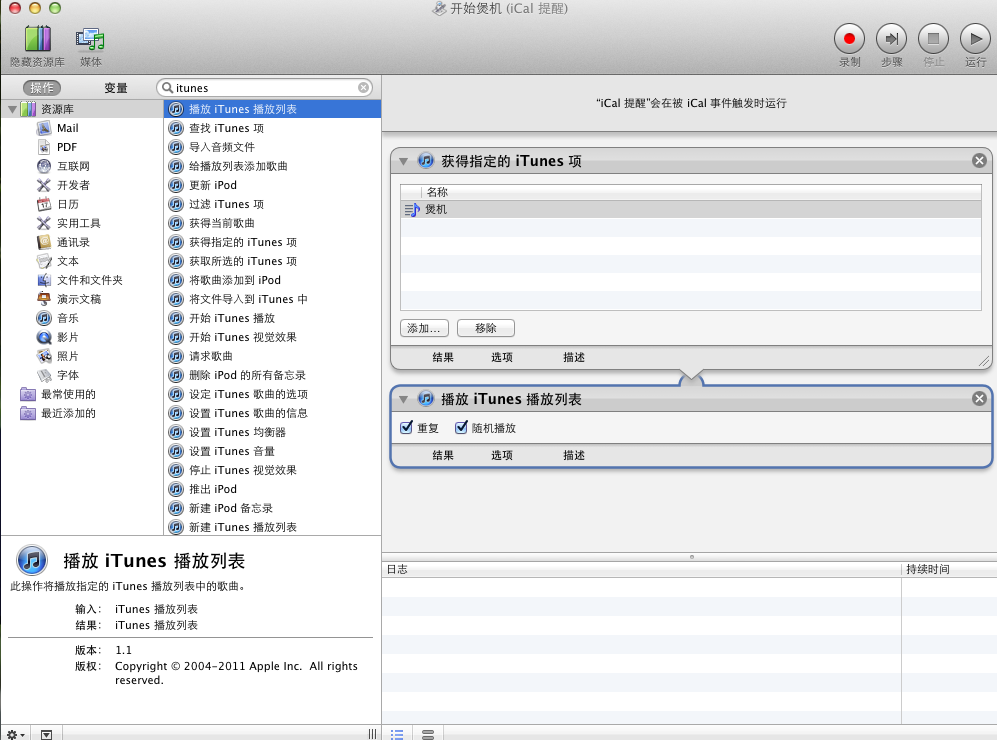The width and height of the screenshot is (997, 740).
Task: Open 结果 of 播放 iTunes 播放列表
Action: pos(443,455)
